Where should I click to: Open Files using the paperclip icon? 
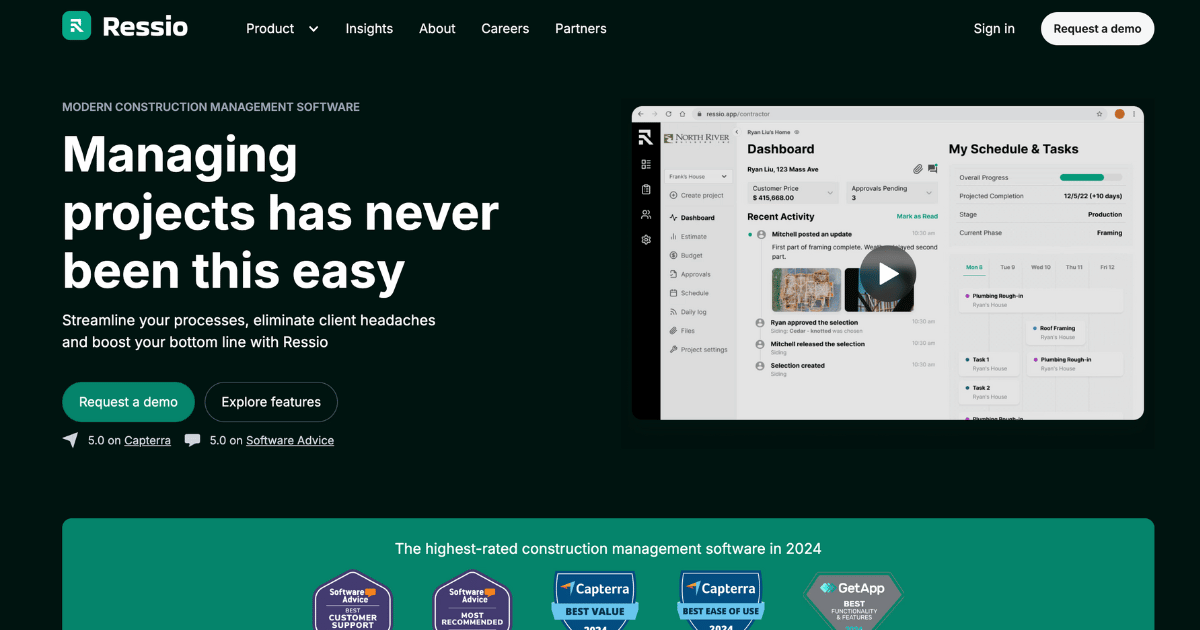click(x=673, y=330)
